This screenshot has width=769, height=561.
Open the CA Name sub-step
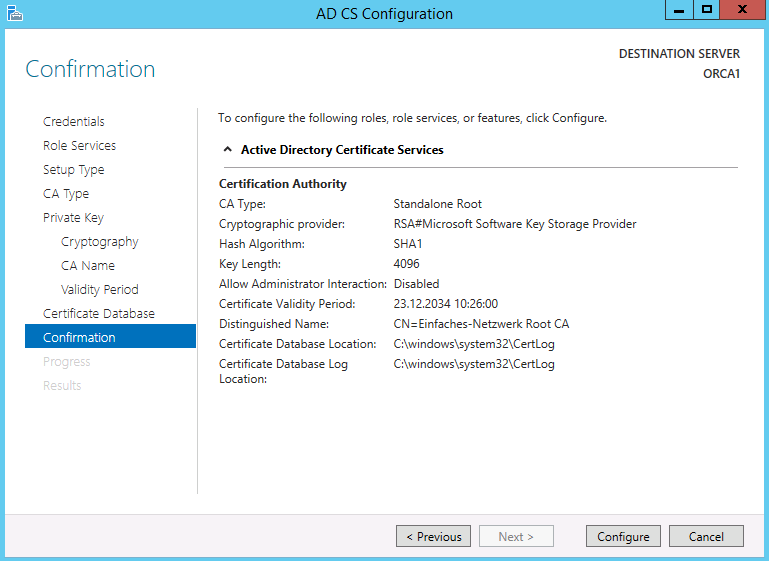[x=87, y=265]
